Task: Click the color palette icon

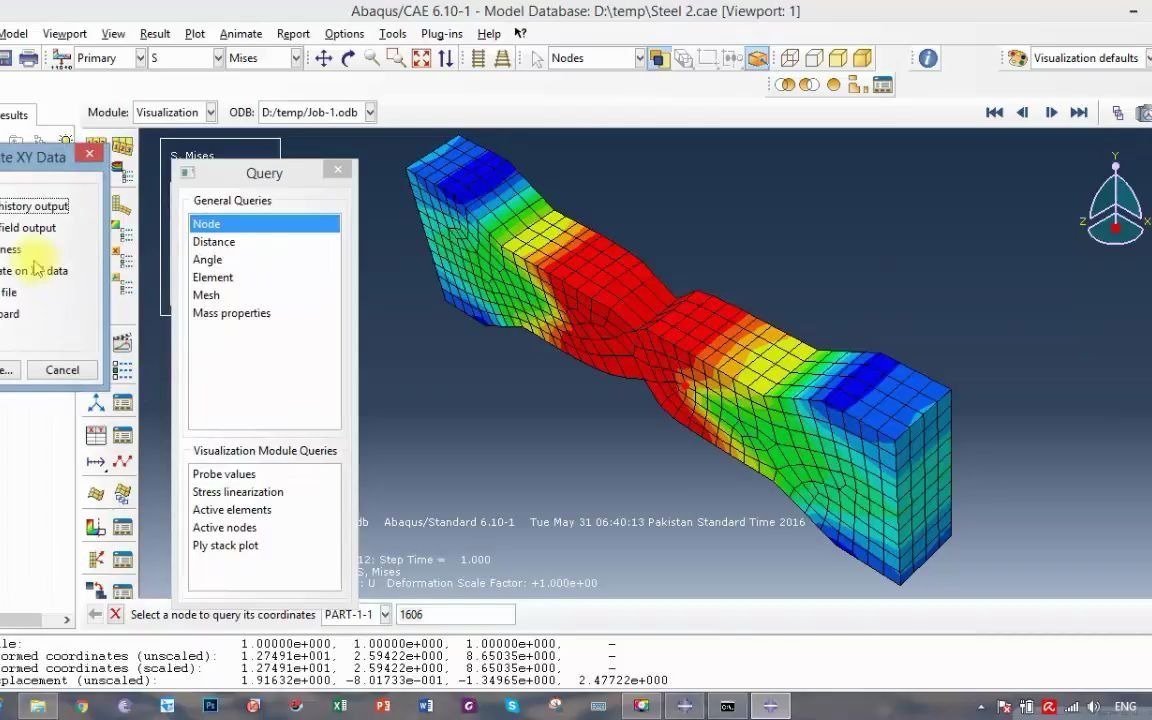Action: click(1017, 58)
